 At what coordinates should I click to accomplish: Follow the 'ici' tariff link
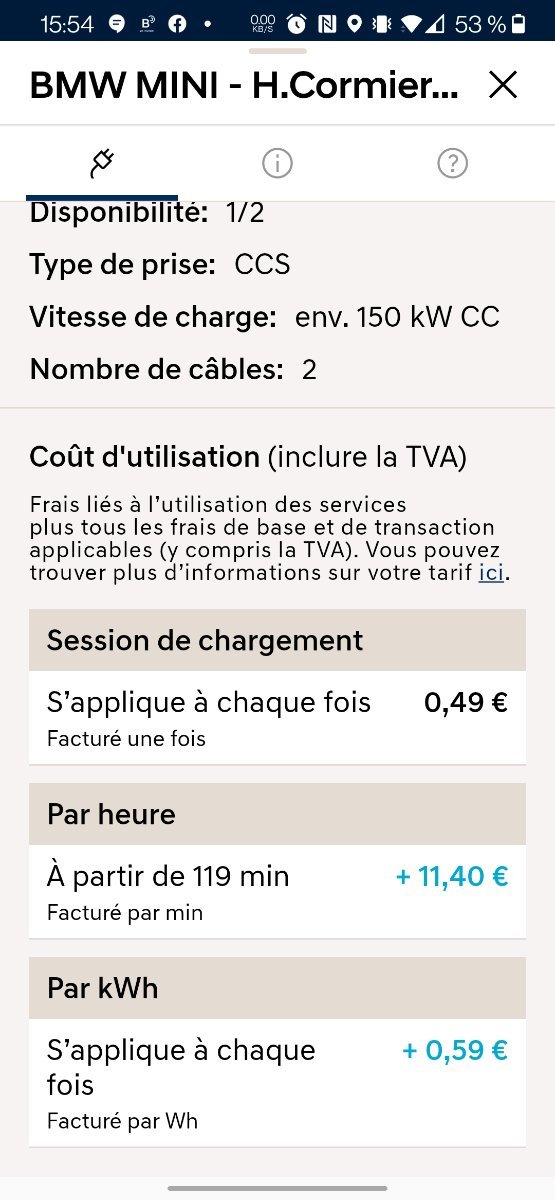tap(491, 573)
